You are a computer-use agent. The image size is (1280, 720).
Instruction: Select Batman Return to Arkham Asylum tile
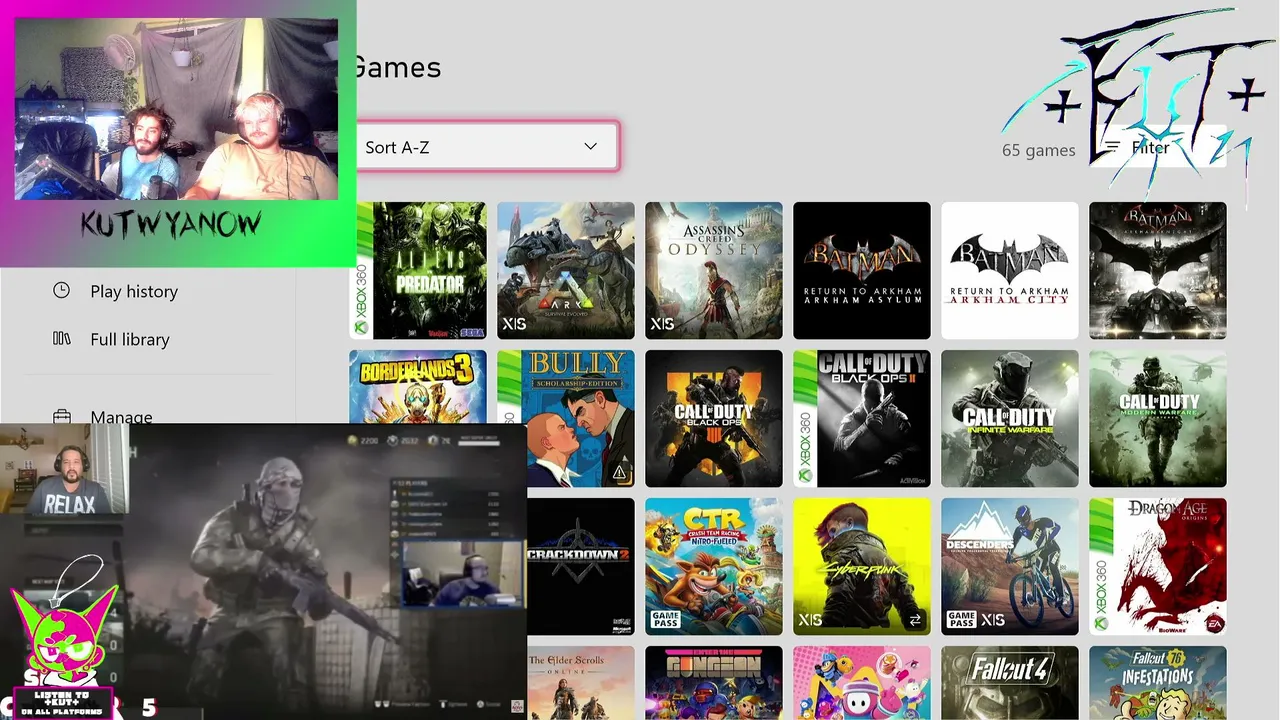862,271
